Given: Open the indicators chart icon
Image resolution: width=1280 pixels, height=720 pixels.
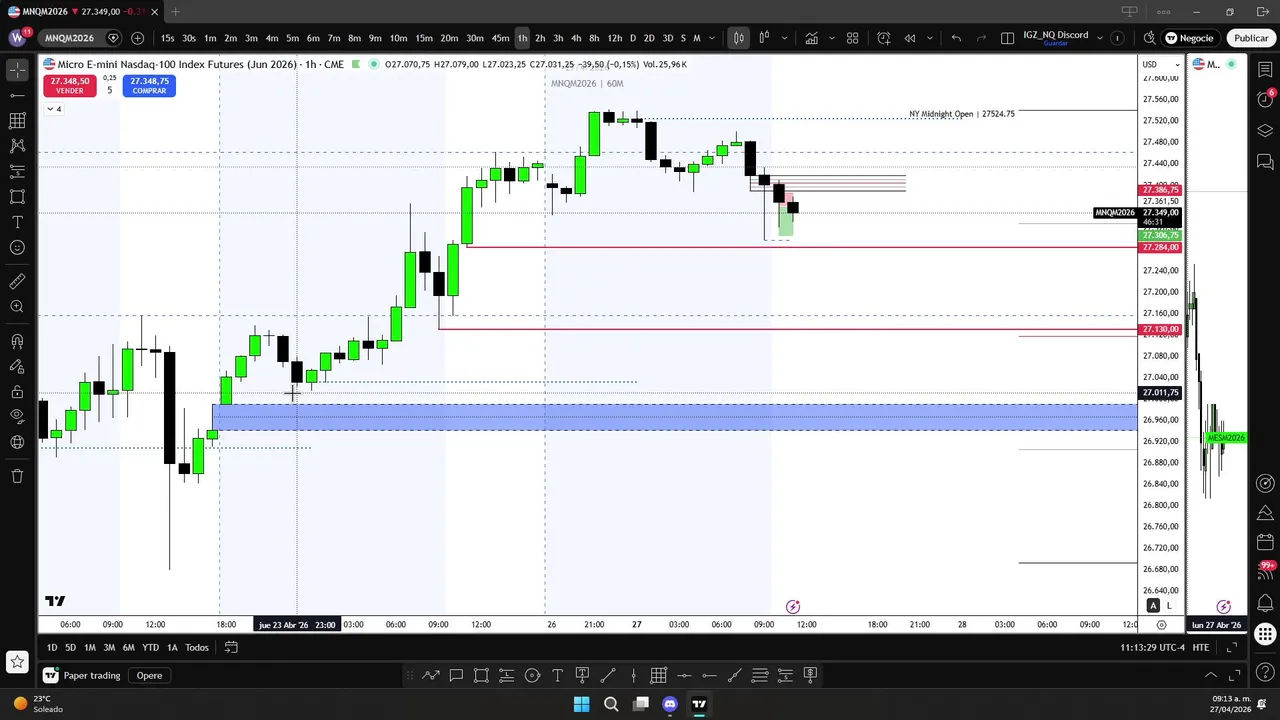Looking at the screenshot, I should coord(811,38).
